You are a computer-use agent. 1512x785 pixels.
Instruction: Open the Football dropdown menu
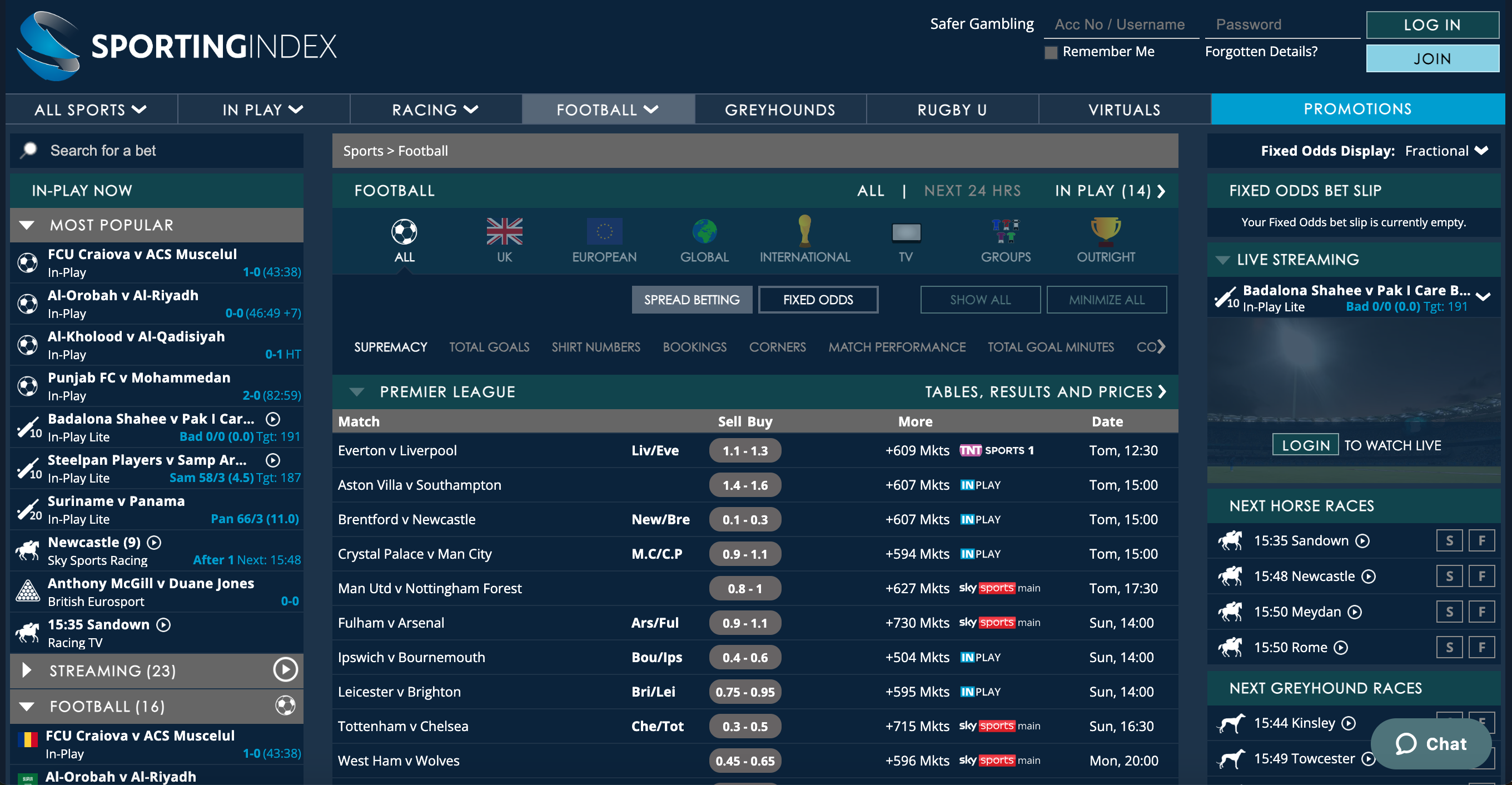point(608,109)
